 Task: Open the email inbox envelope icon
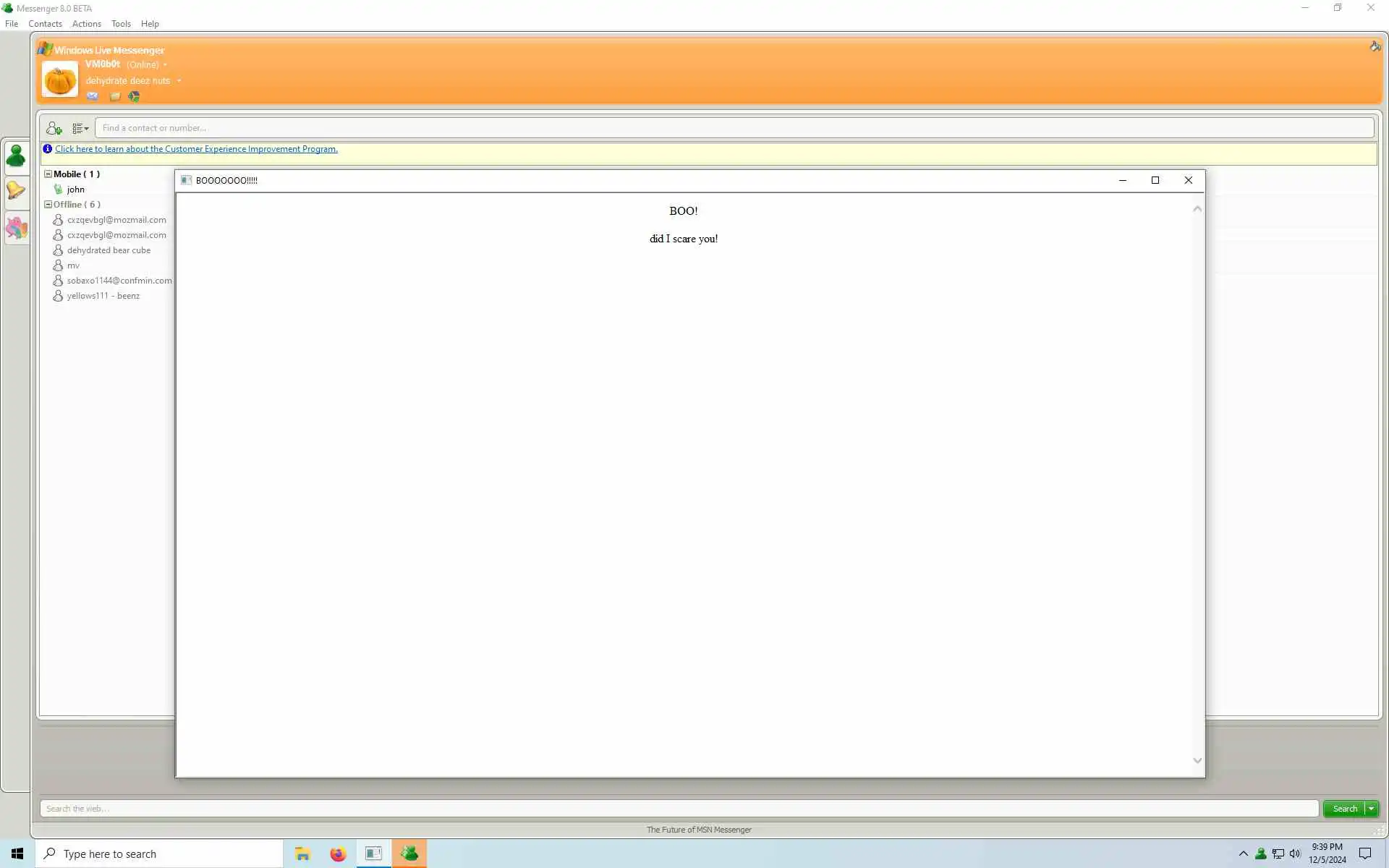[x=93, y=96]
